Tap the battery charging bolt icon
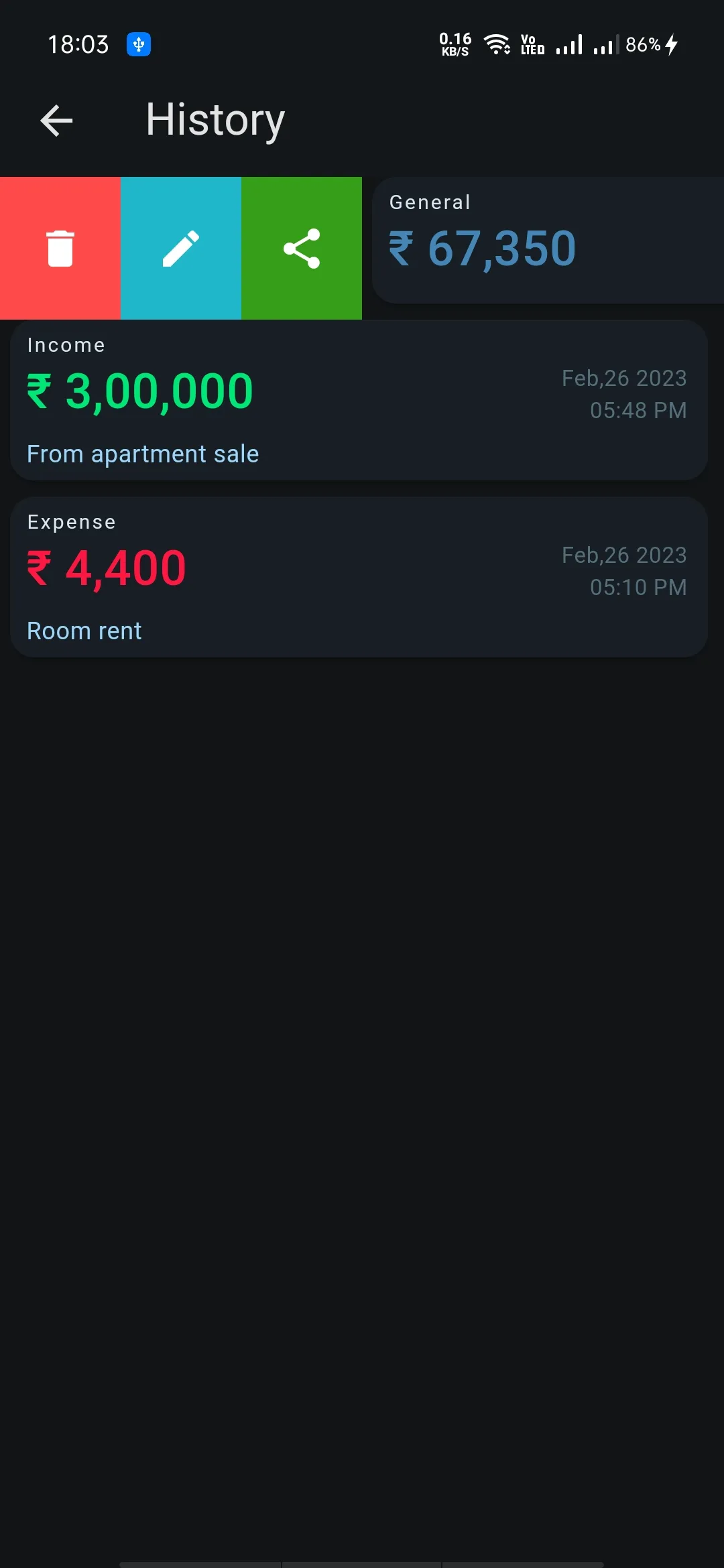Image resolution: width=724 pixels, height=1568 pixels. [x=672, y=45]
